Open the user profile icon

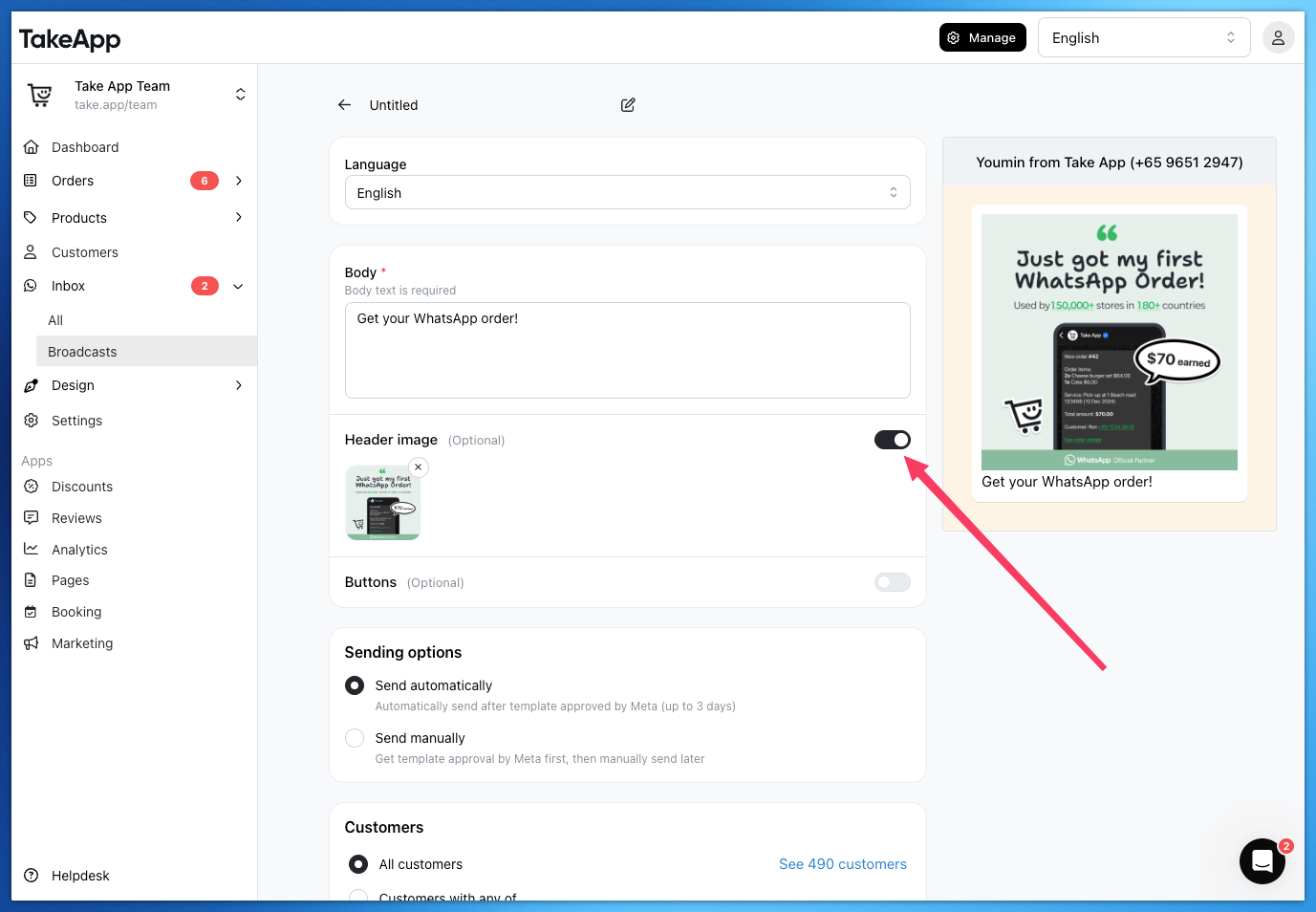coord(1278,38)
